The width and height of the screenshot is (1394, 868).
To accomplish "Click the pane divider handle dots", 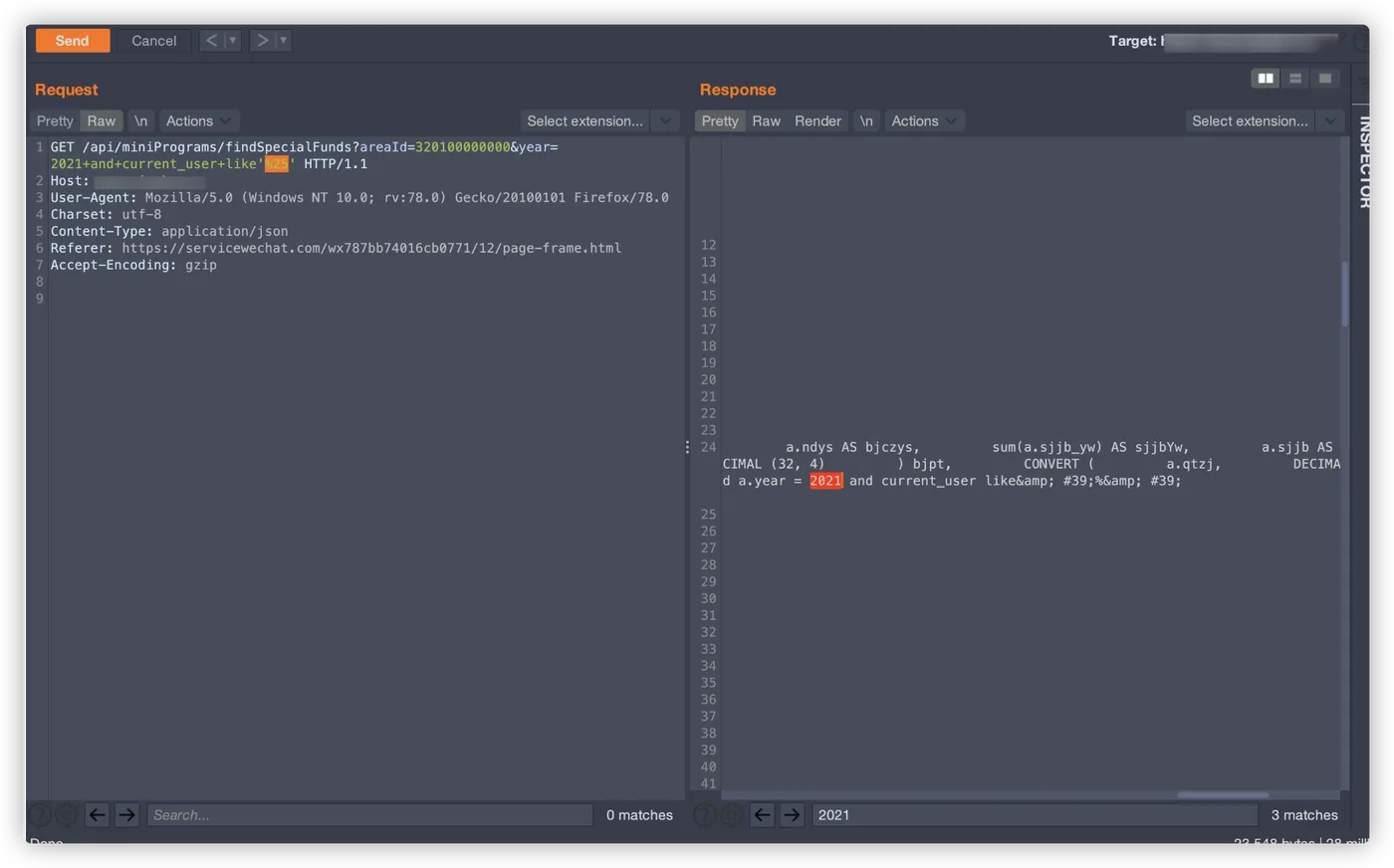I will click(687, 447).
